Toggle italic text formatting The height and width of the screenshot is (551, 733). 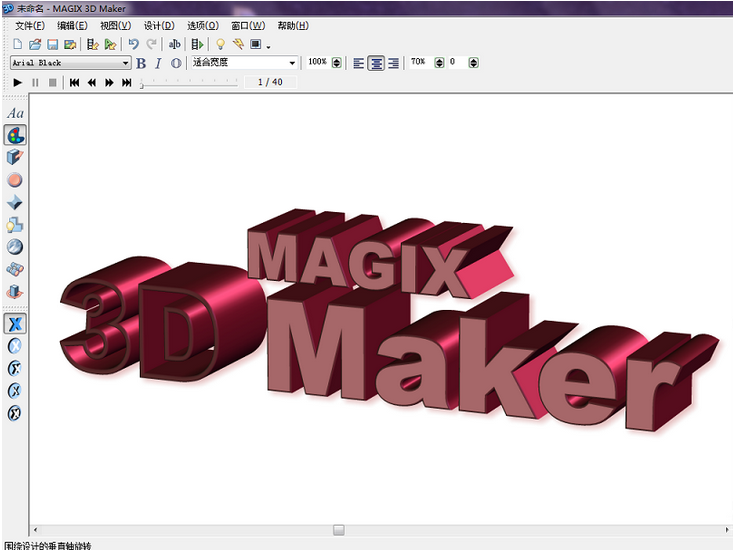[158, 63]
